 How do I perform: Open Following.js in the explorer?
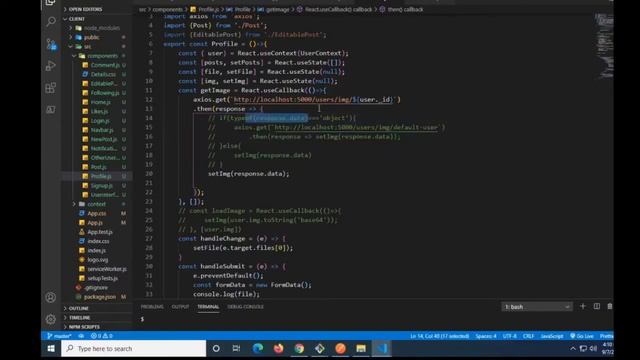point(105,93)
